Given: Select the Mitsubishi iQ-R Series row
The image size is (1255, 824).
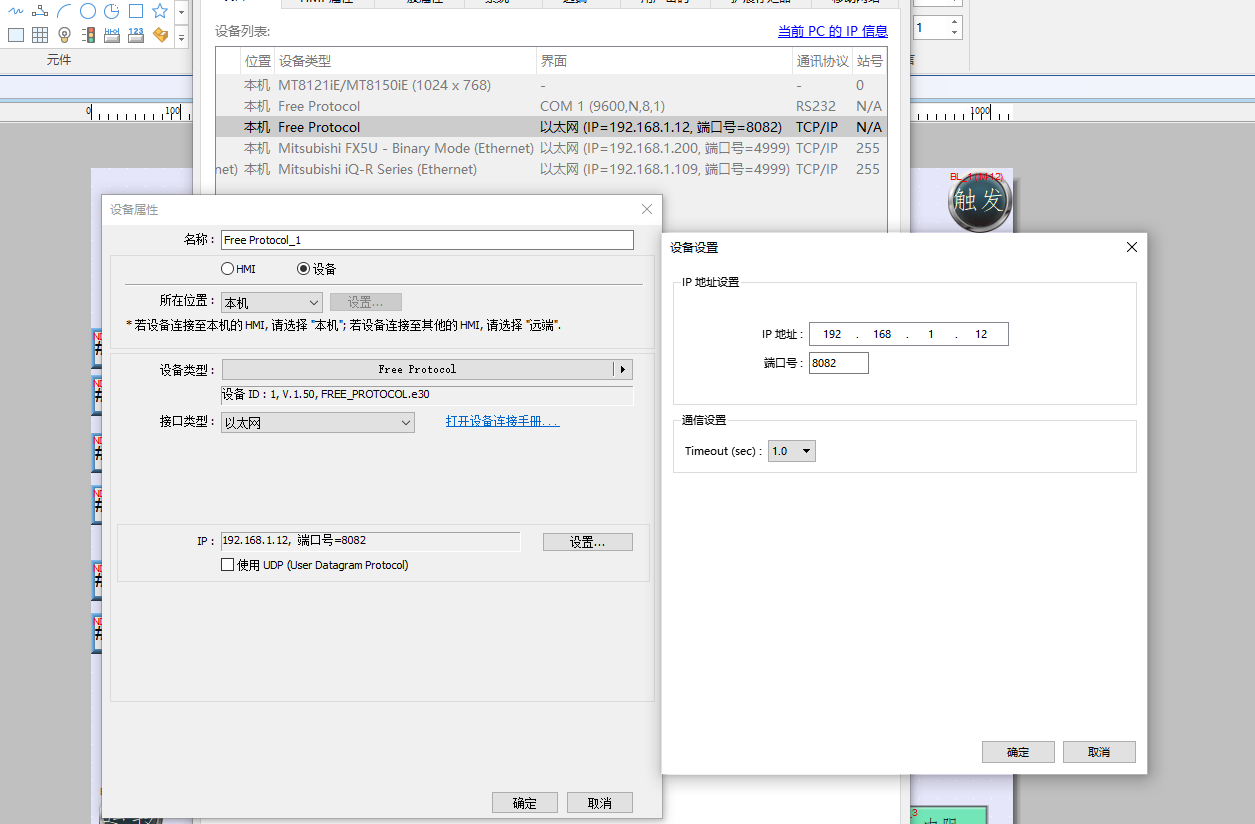Looking at the screenshot, I should (x=377, y=169).
